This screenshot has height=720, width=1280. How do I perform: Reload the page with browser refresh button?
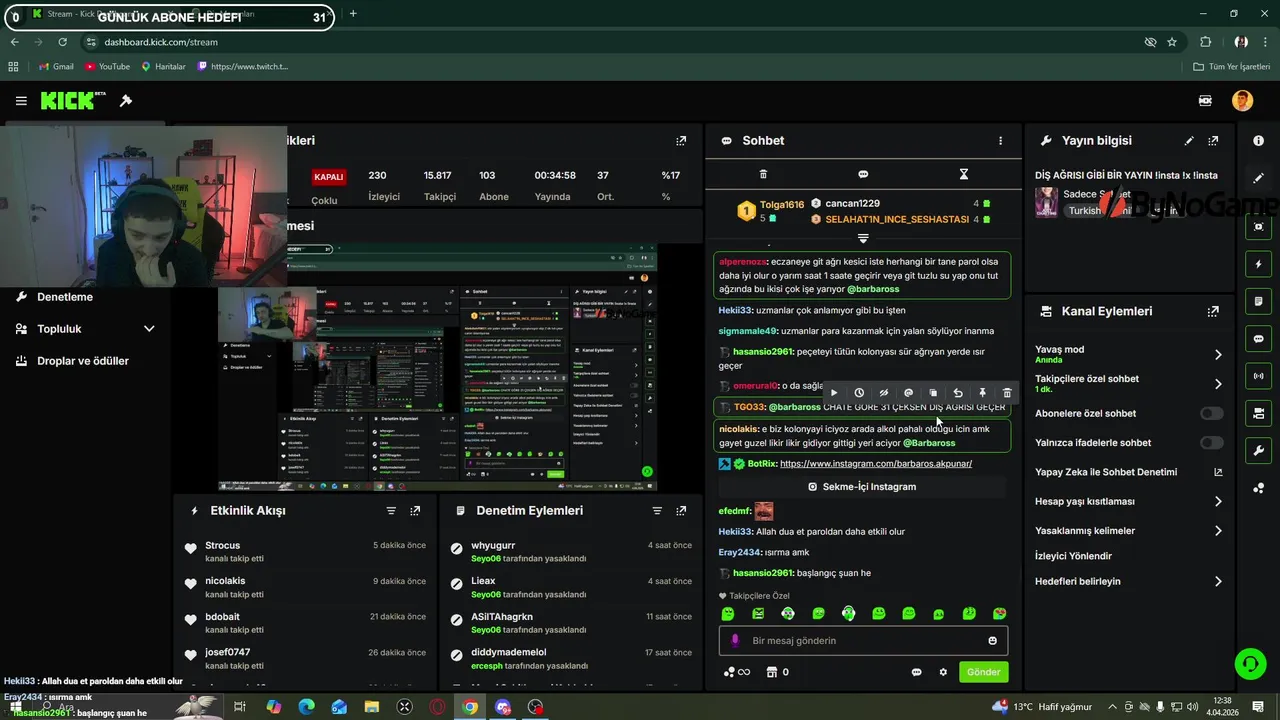coord(63,42)
